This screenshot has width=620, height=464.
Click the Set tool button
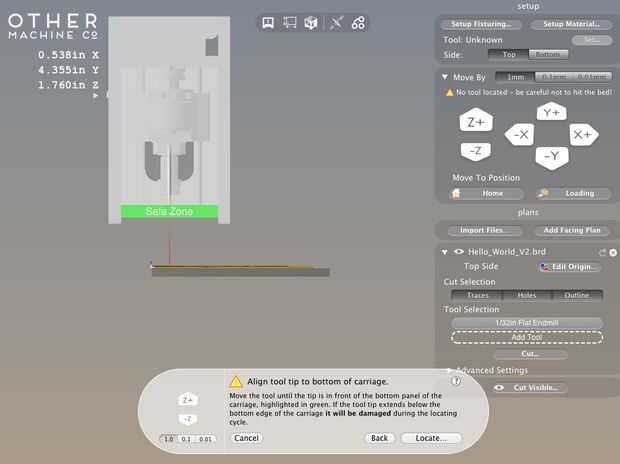pos(592,40)
